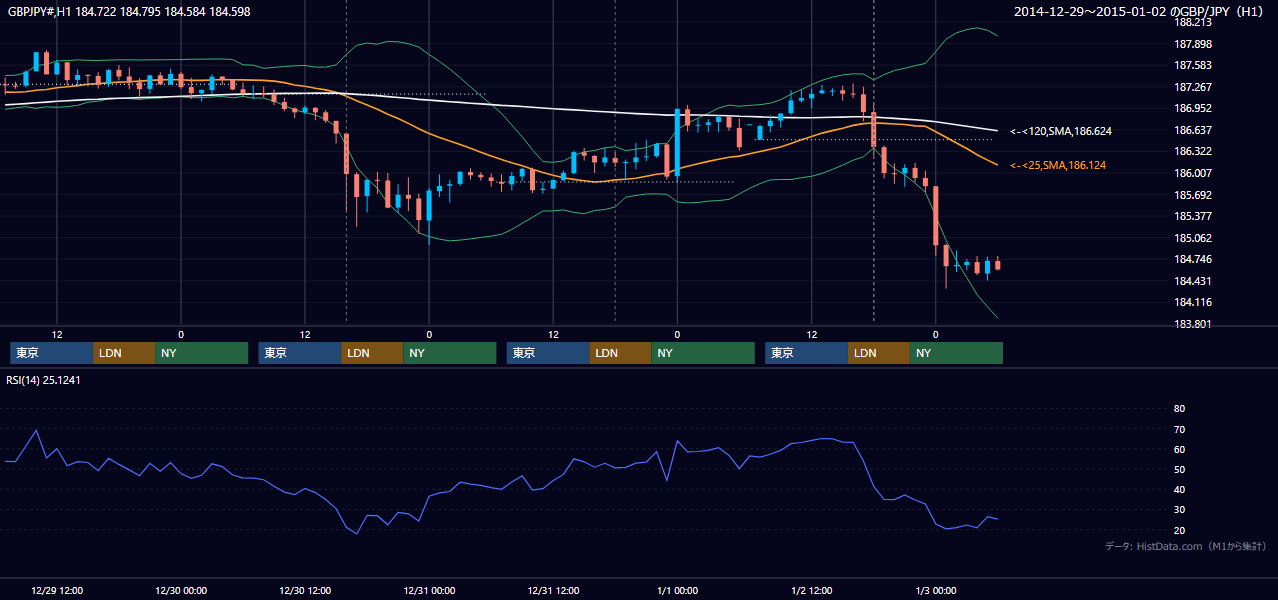
Task: Click the 12/30 12:00 time label
Action: pos(305,591)
